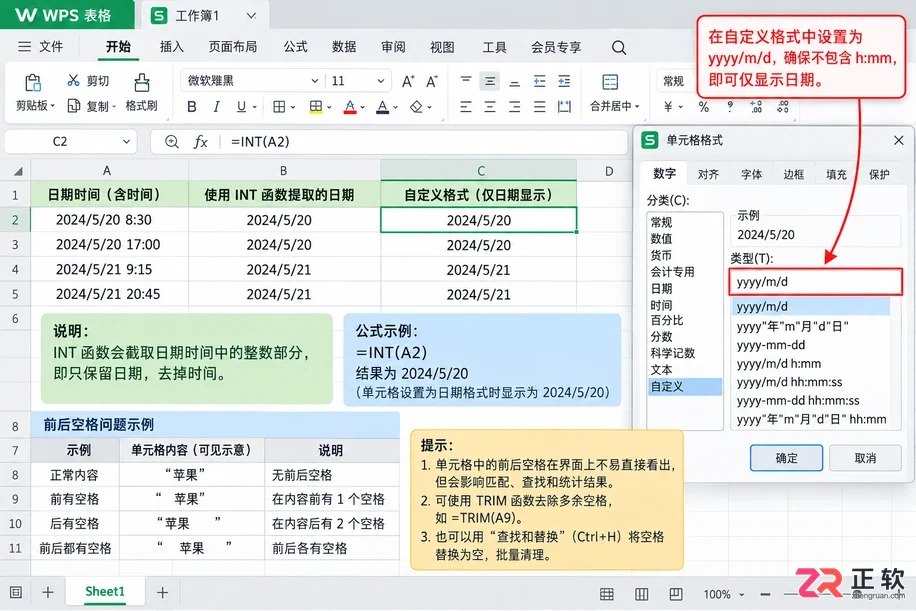Switch to 保护 tab in the dialog
This screenshot has width=916, height=611.
coord(879,174)
